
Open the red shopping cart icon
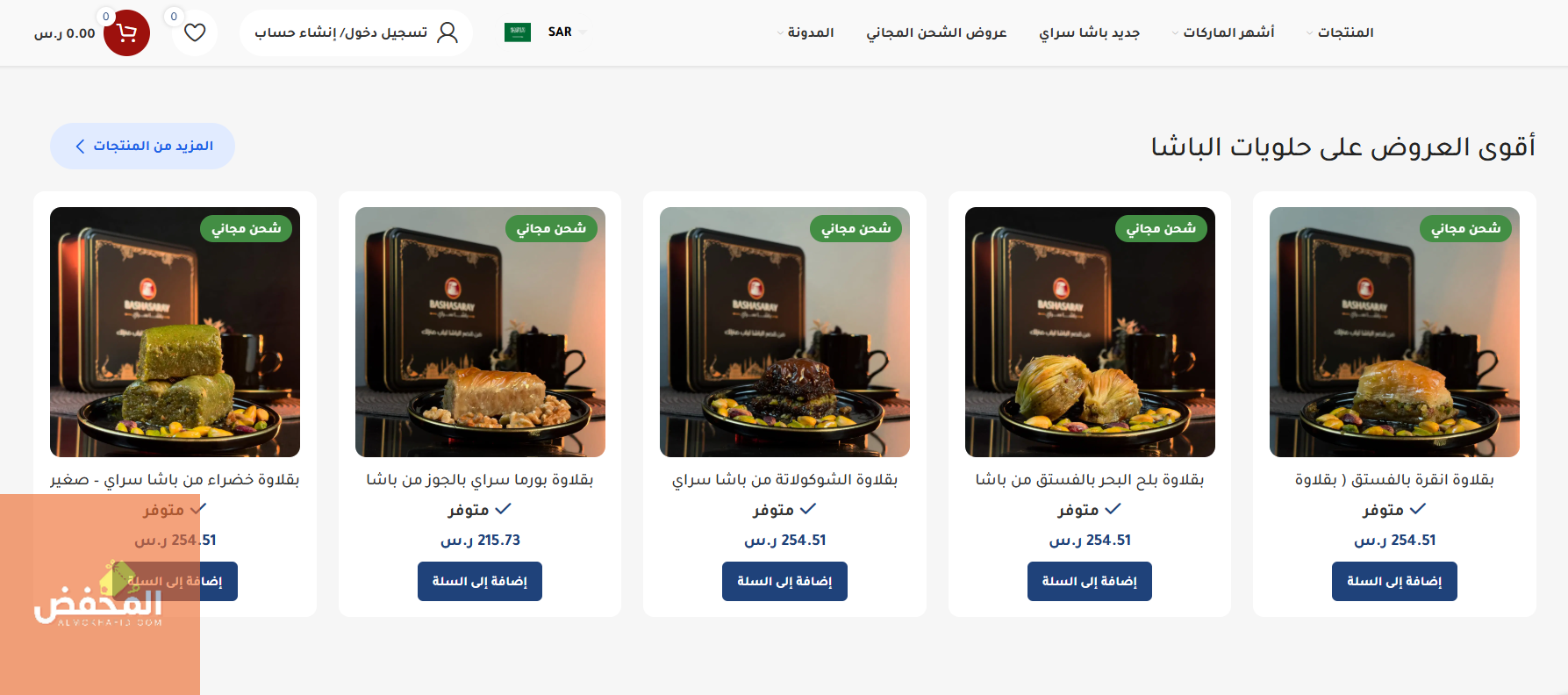coord(126,32)
